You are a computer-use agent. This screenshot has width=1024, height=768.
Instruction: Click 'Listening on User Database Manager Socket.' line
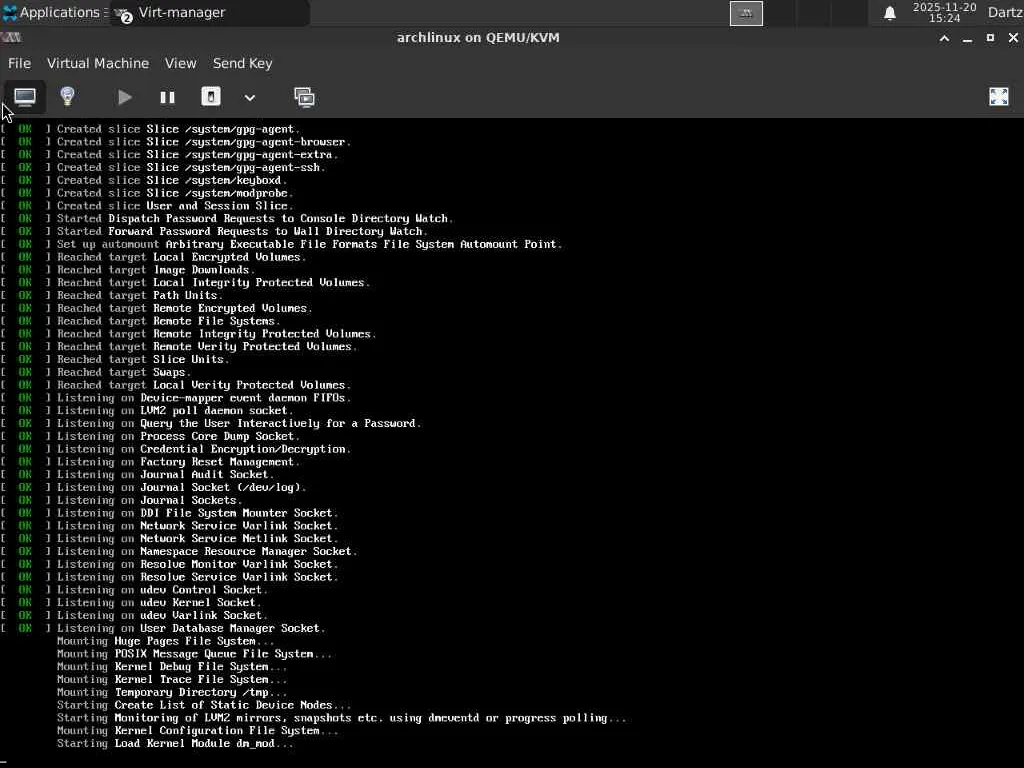click(x=191, y=628)
